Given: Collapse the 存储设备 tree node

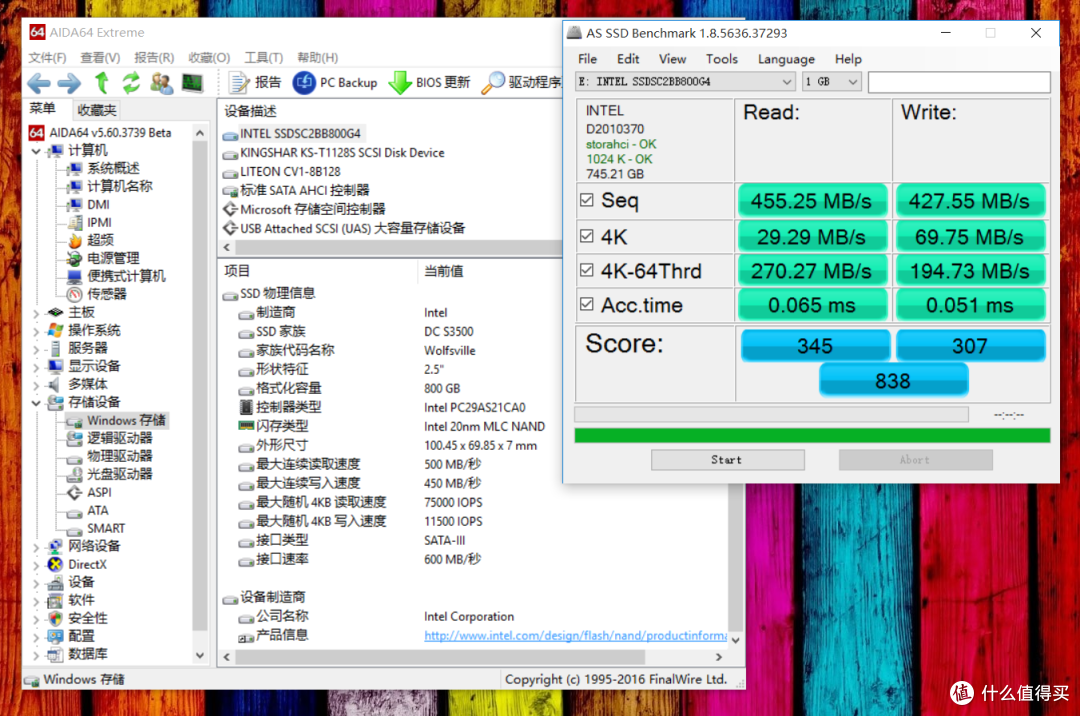Looking at the screenshot, I should pyautogui.click(x=36, y=403).
